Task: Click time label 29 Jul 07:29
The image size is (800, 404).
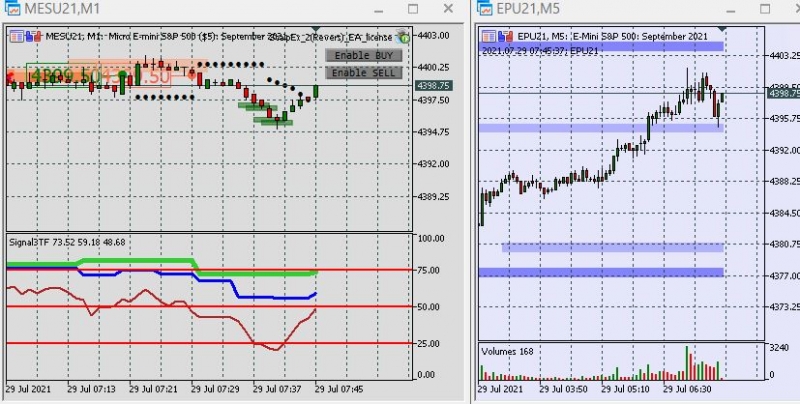Action: pyautogui.click(x=216, y=389)
